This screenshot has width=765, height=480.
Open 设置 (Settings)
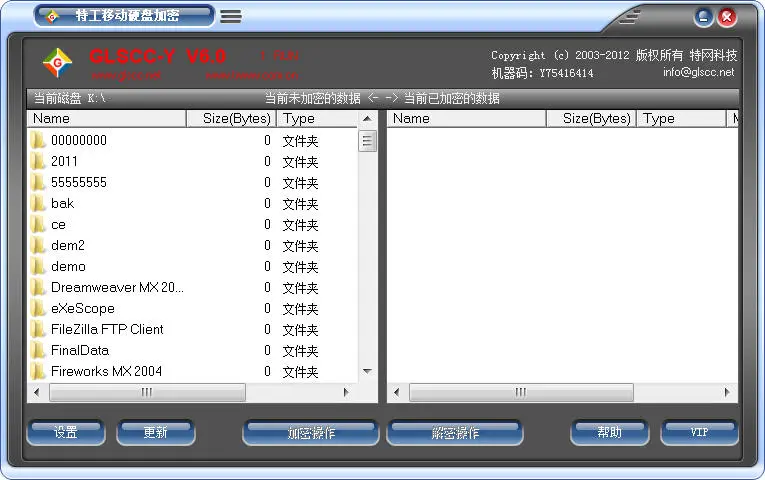click(66, 432)
